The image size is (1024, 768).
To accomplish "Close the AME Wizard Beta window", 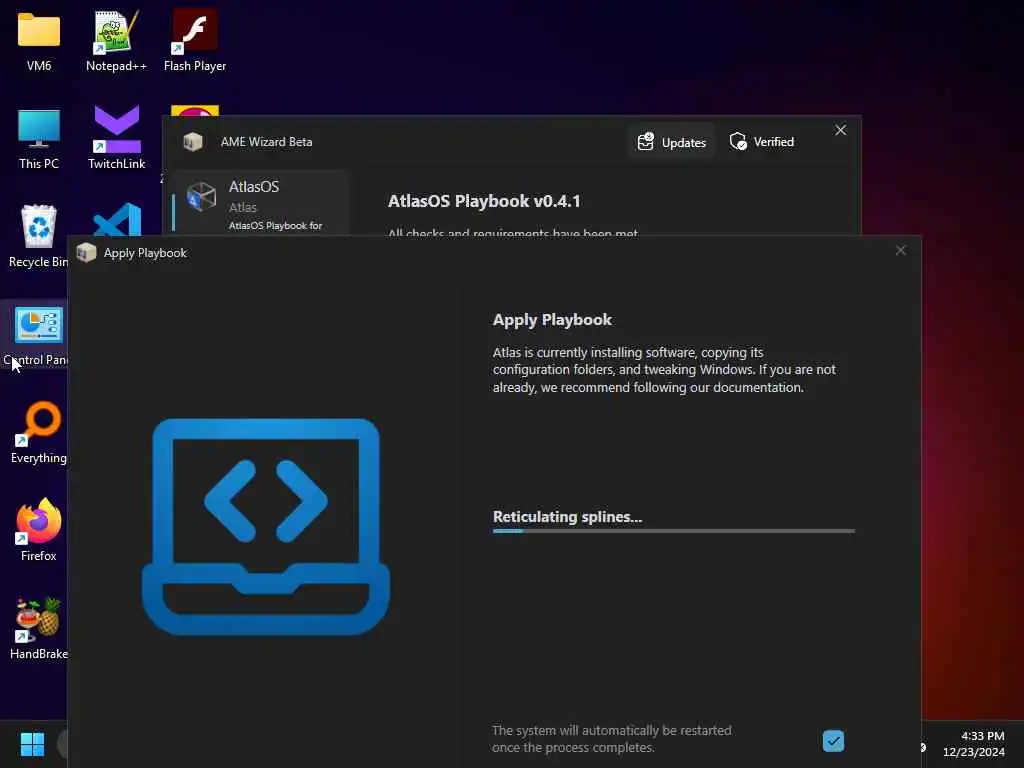I will (840, 131).
